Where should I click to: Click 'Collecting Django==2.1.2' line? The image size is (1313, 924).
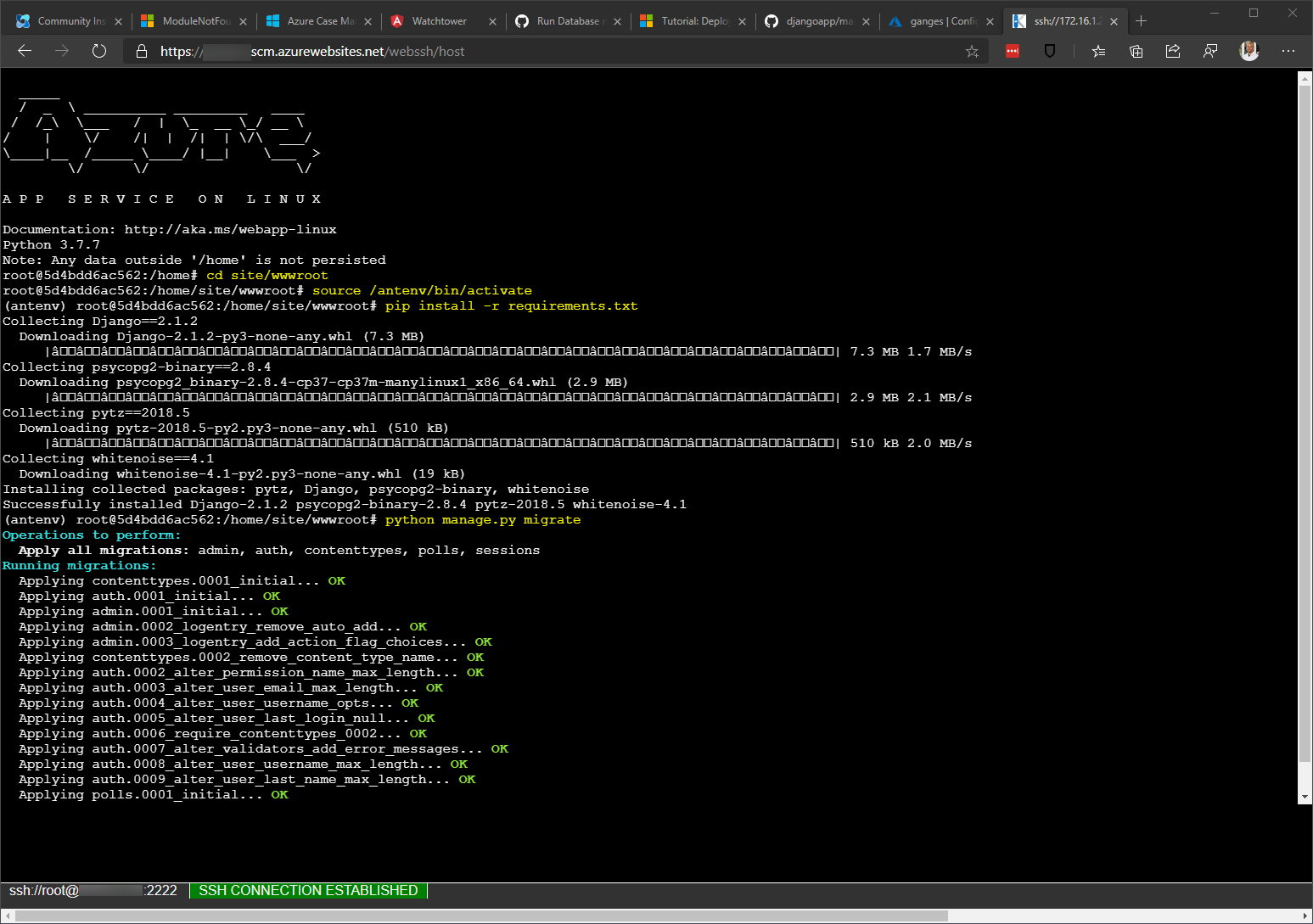[100, 321]
